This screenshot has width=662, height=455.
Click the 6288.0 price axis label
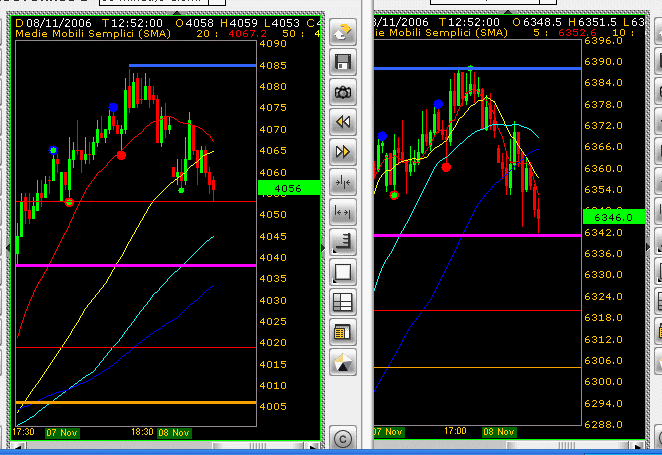[603, 425]
